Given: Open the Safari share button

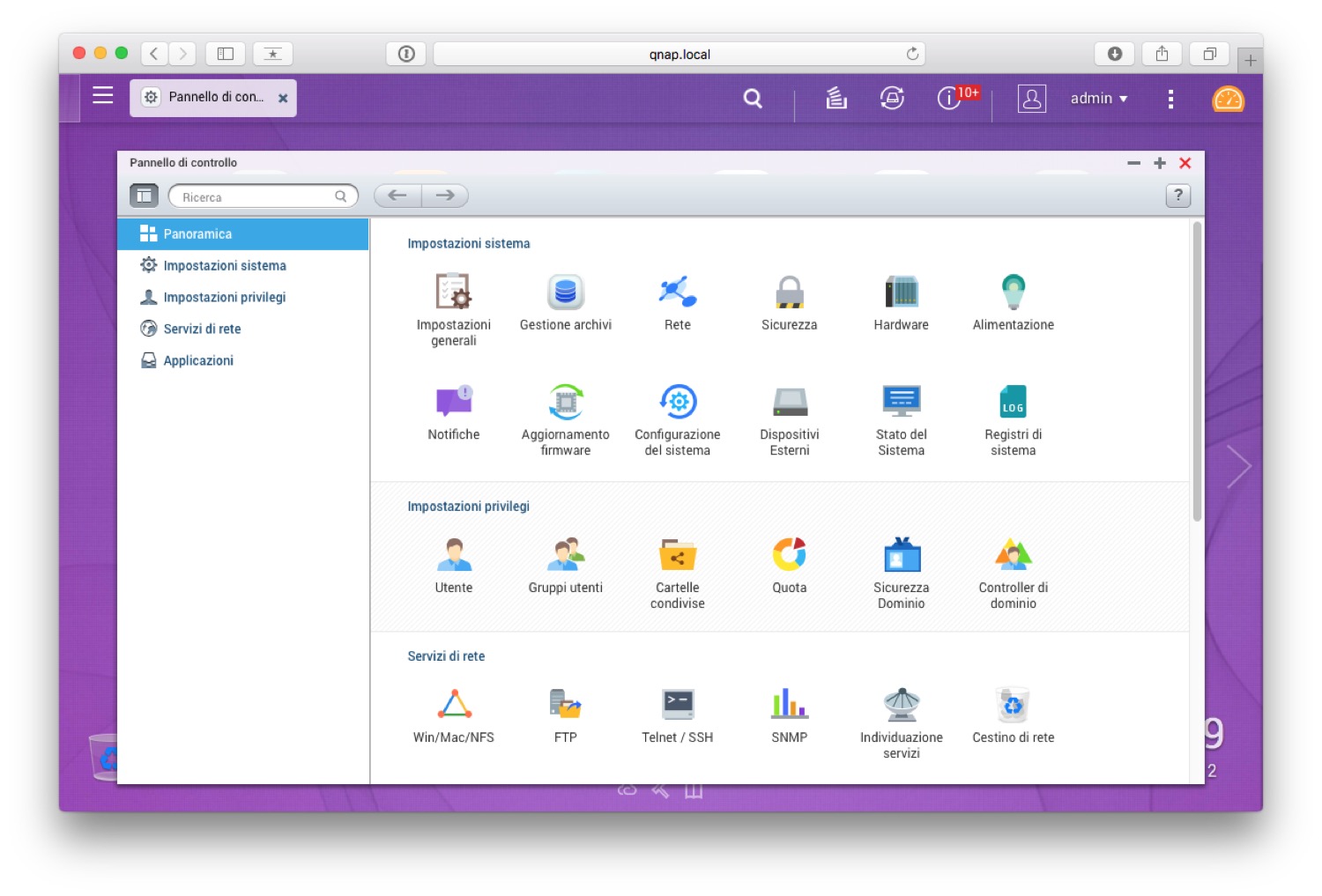Looking at the screenshot, I should (x=1162, y=54).
